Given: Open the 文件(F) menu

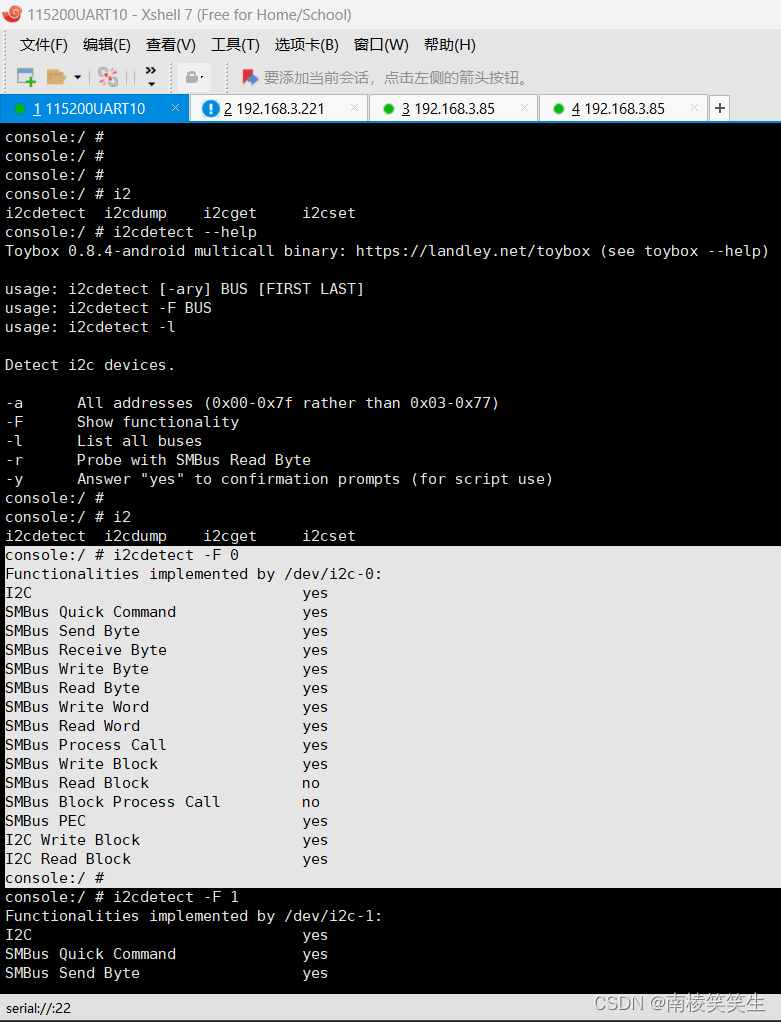Looking at the screenshot, I should [x=44, y=44].
